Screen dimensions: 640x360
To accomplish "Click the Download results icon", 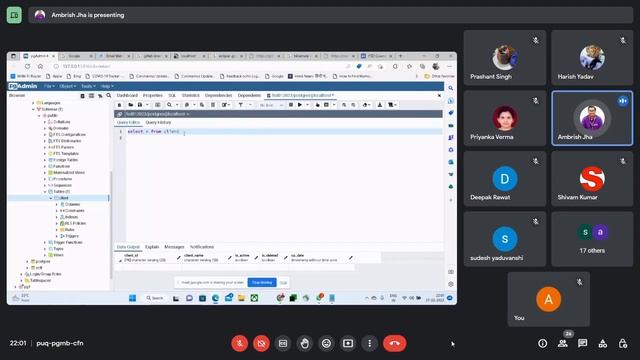I will (380, 105).
